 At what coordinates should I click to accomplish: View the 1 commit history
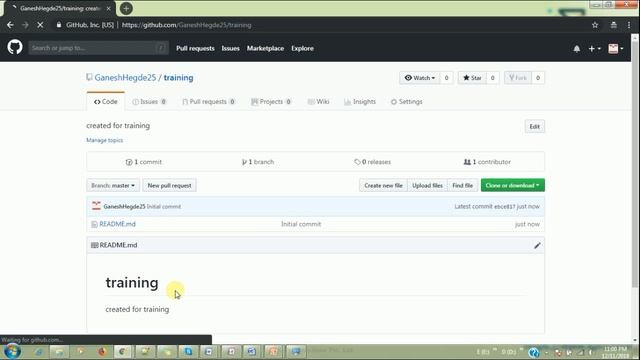point(144,162)
